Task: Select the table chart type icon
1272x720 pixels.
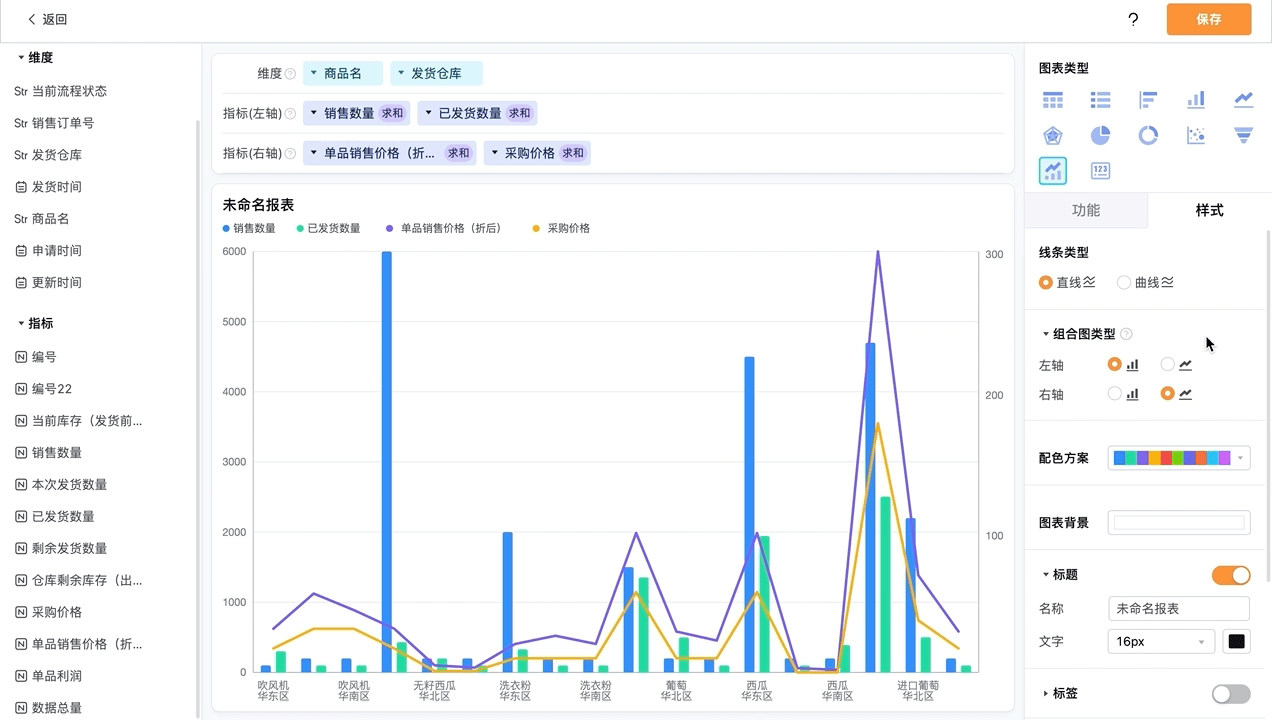Action: pos(1053,100)
